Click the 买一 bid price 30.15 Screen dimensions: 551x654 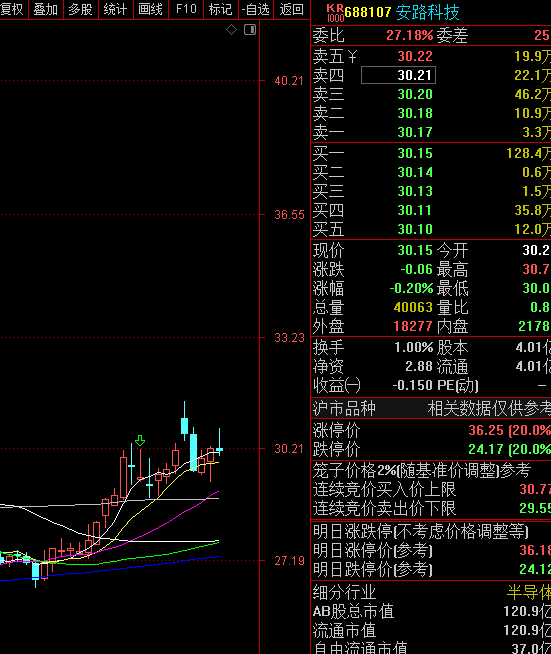tap(415, 153)
